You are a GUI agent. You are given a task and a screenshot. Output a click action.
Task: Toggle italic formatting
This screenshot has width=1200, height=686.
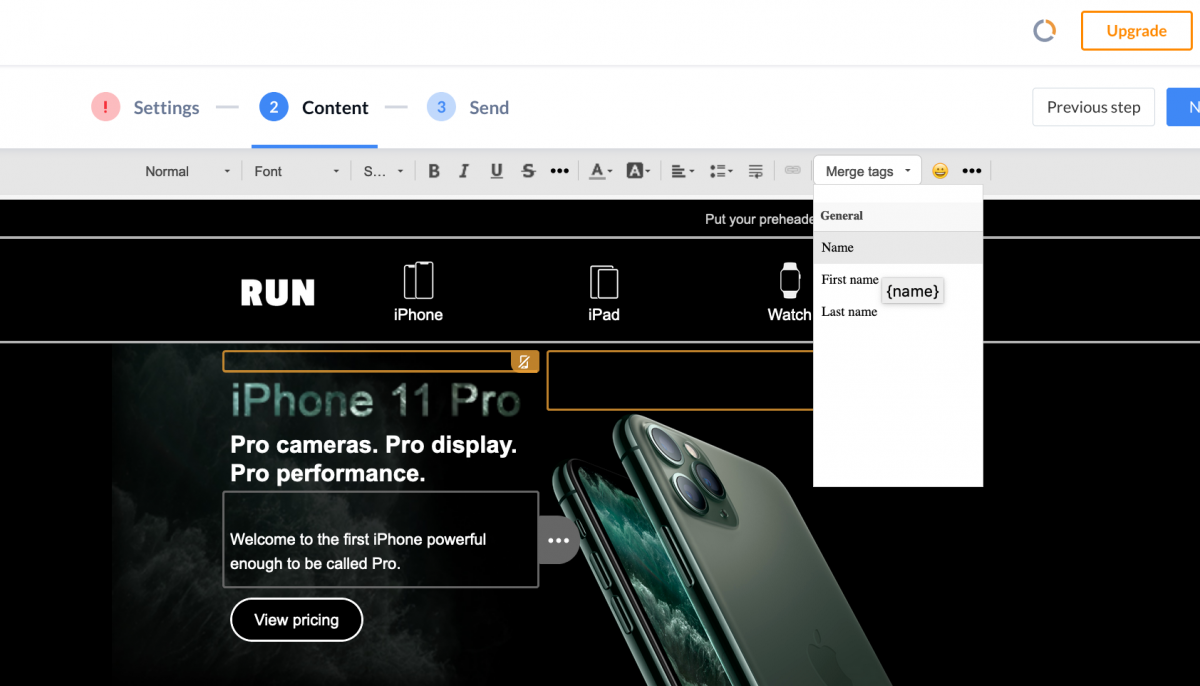point(464,171)
